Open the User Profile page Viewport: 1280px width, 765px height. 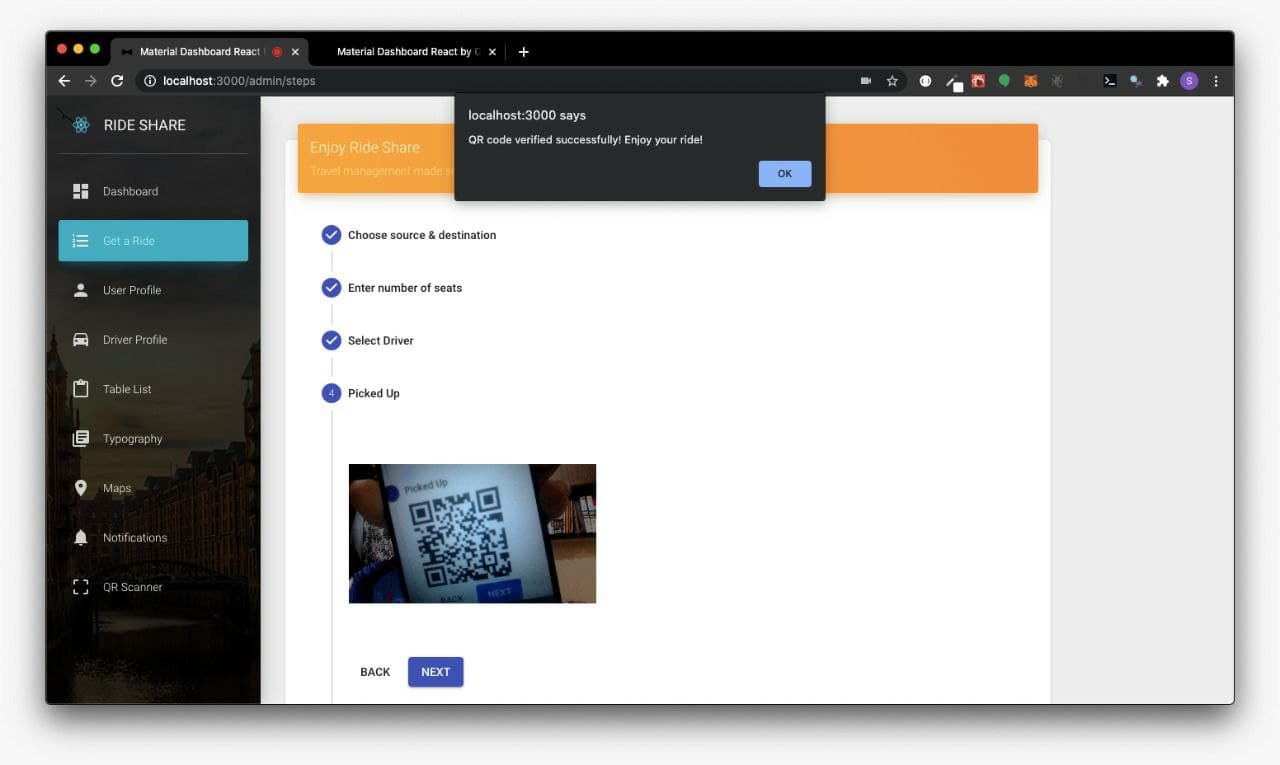(153, 290)
